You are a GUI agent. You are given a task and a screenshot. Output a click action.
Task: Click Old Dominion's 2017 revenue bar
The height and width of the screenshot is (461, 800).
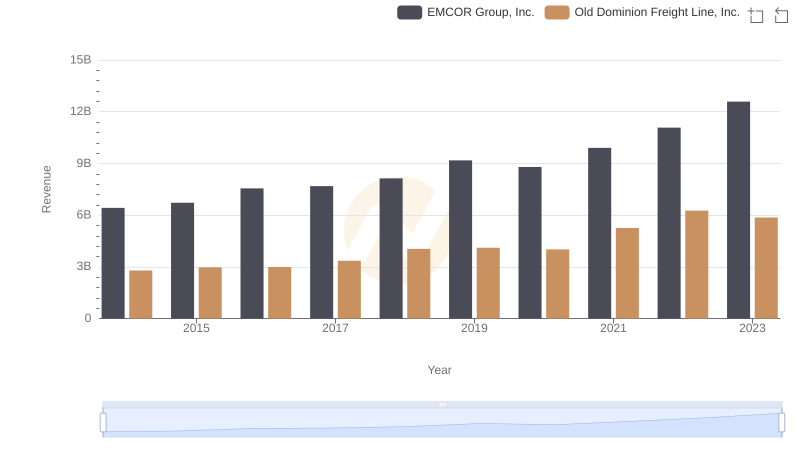349,290
